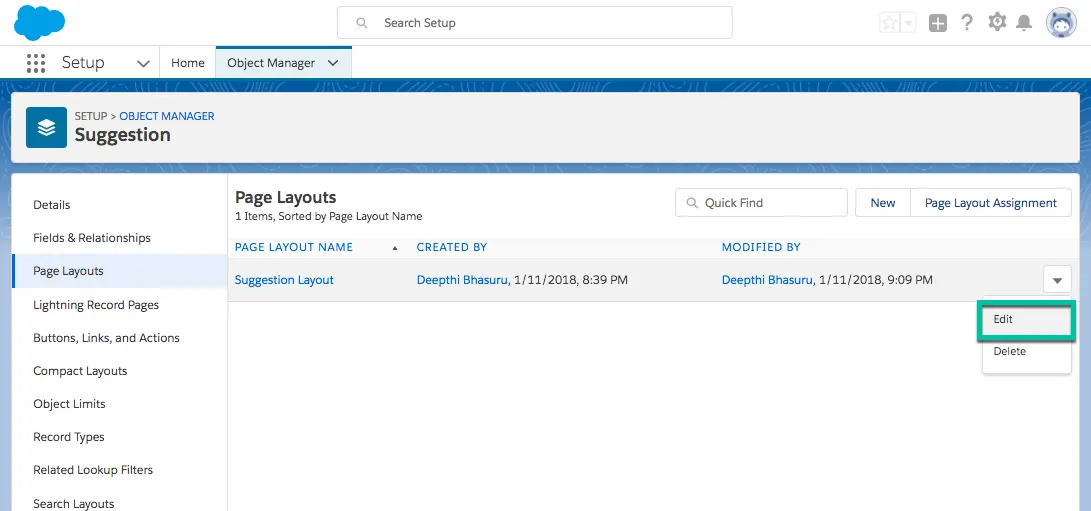Toggle the Suggestion Layout row actions dropdown
The image size is (1091, 511).
pos(1057,281)
